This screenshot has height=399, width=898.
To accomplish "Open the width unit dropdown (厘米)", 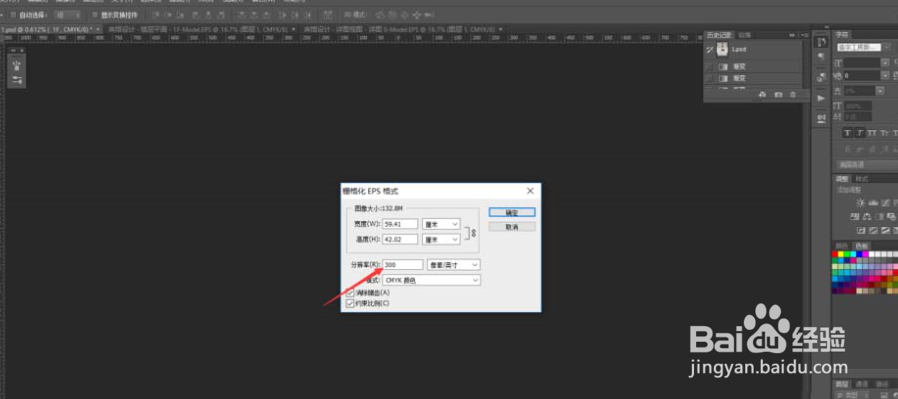I will (x=441, y=224).
